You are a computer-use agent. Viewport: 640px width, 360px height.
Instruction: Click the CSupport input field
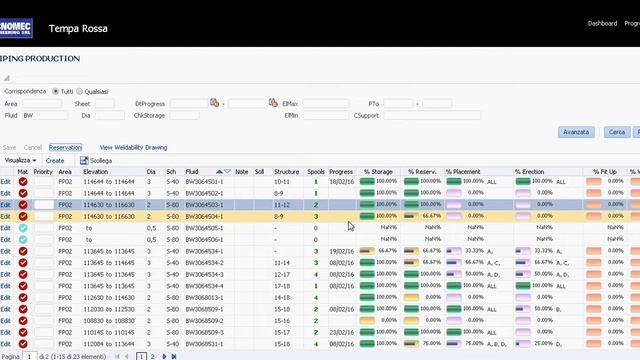coord(432,116)
